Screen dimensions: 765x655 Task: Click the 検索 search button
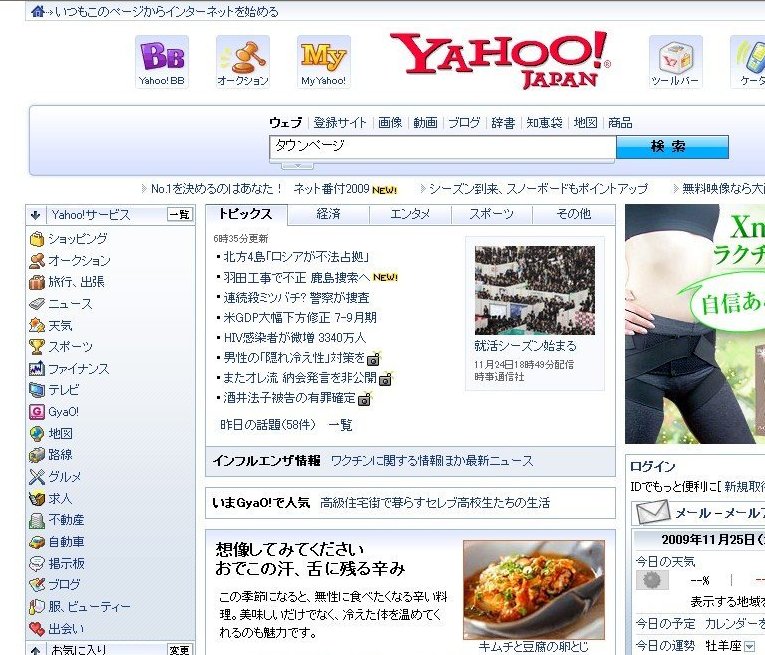point(672,147)
